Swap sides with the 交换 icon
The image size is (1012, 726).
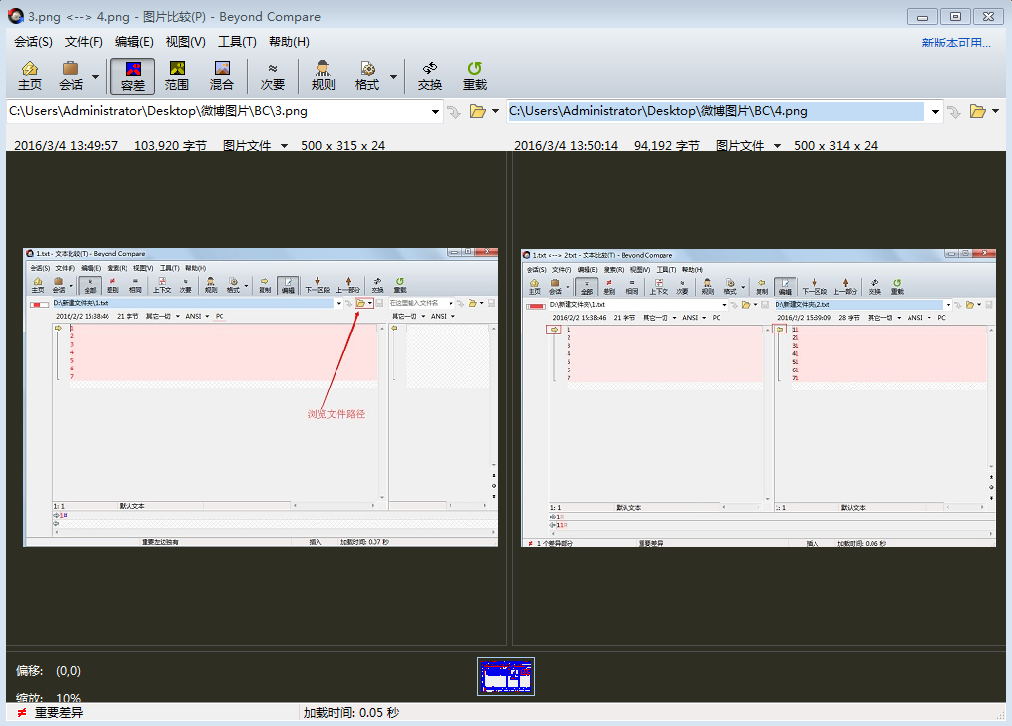[x=430, y=75]
